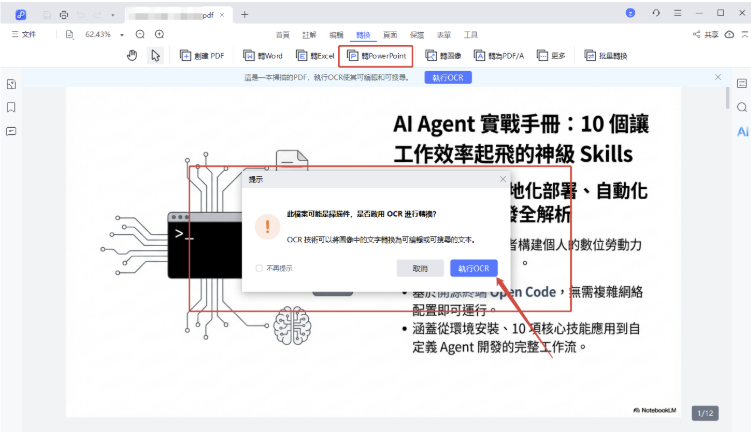The height and width of the screenshot is (432, 751).
Task: Switch to the 表單 Form tab
Action: [444, 35]
